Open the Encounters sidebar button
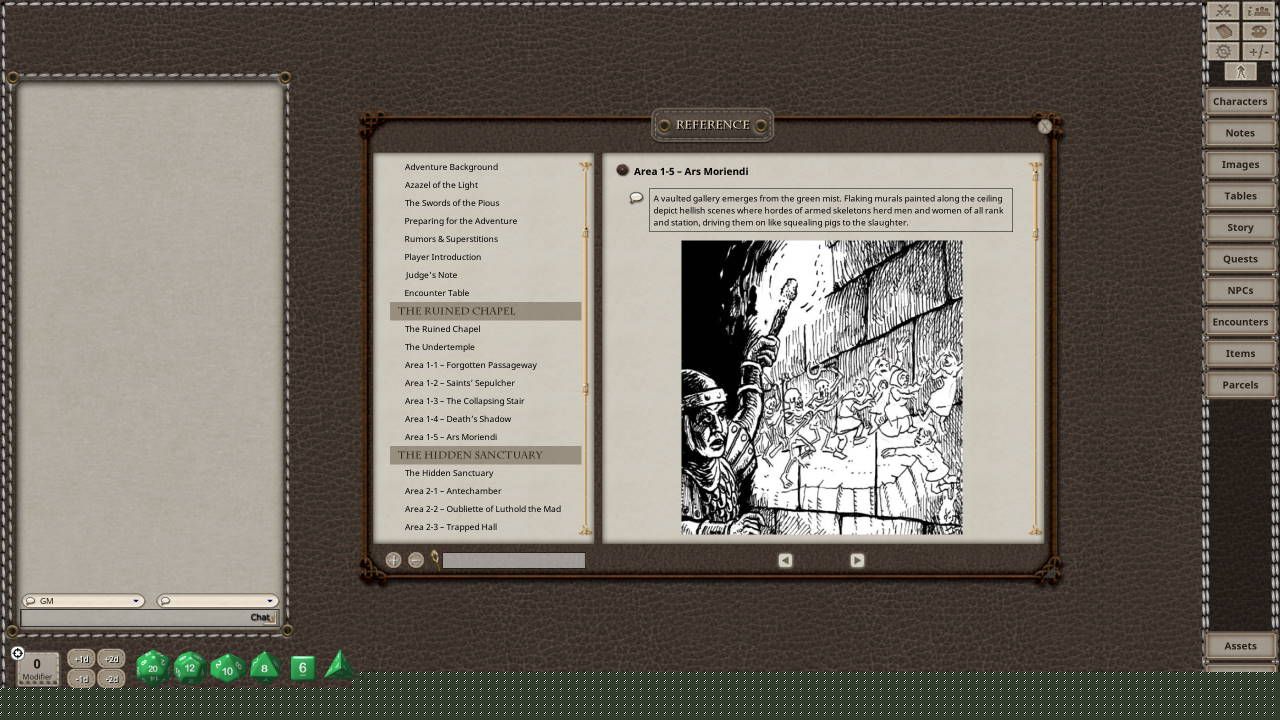1280x720 pixels. point(1240,322)
